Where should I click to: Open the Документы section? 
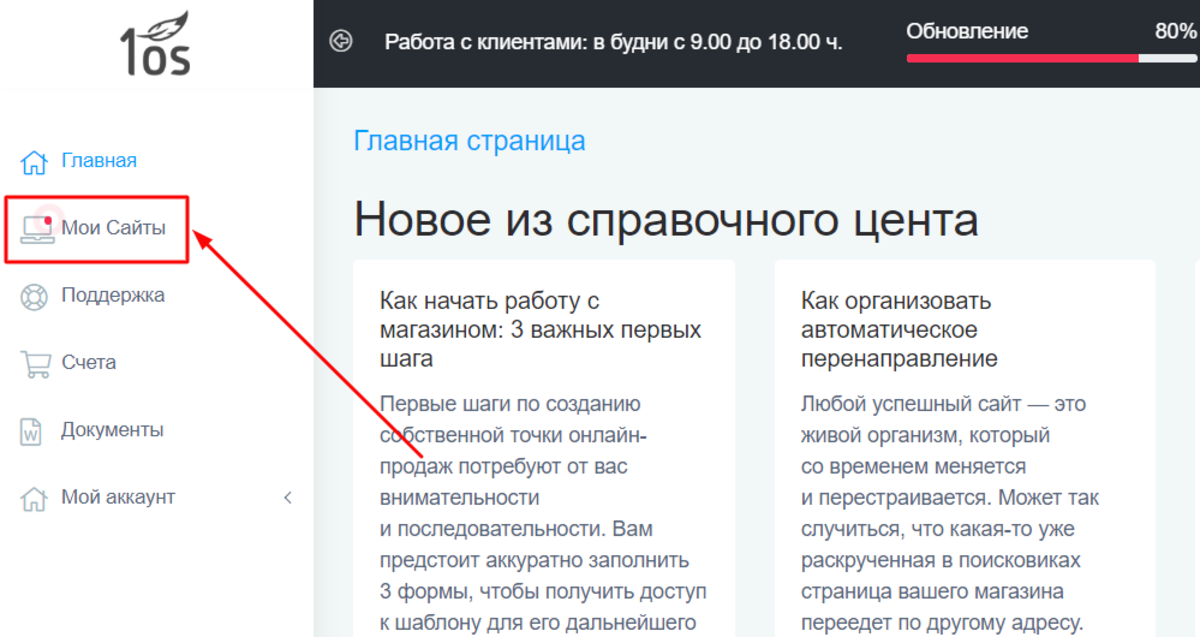coord(112,430)
